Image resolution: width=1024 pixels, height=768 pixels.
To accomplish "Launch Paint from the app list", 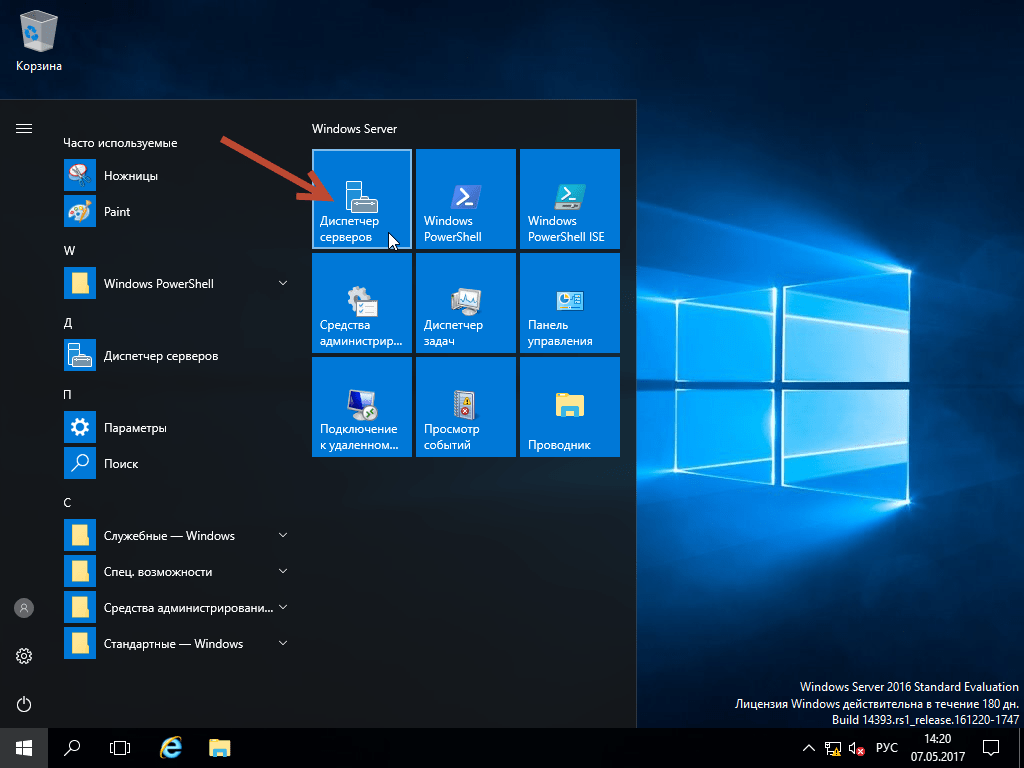I will click(117, 212).
